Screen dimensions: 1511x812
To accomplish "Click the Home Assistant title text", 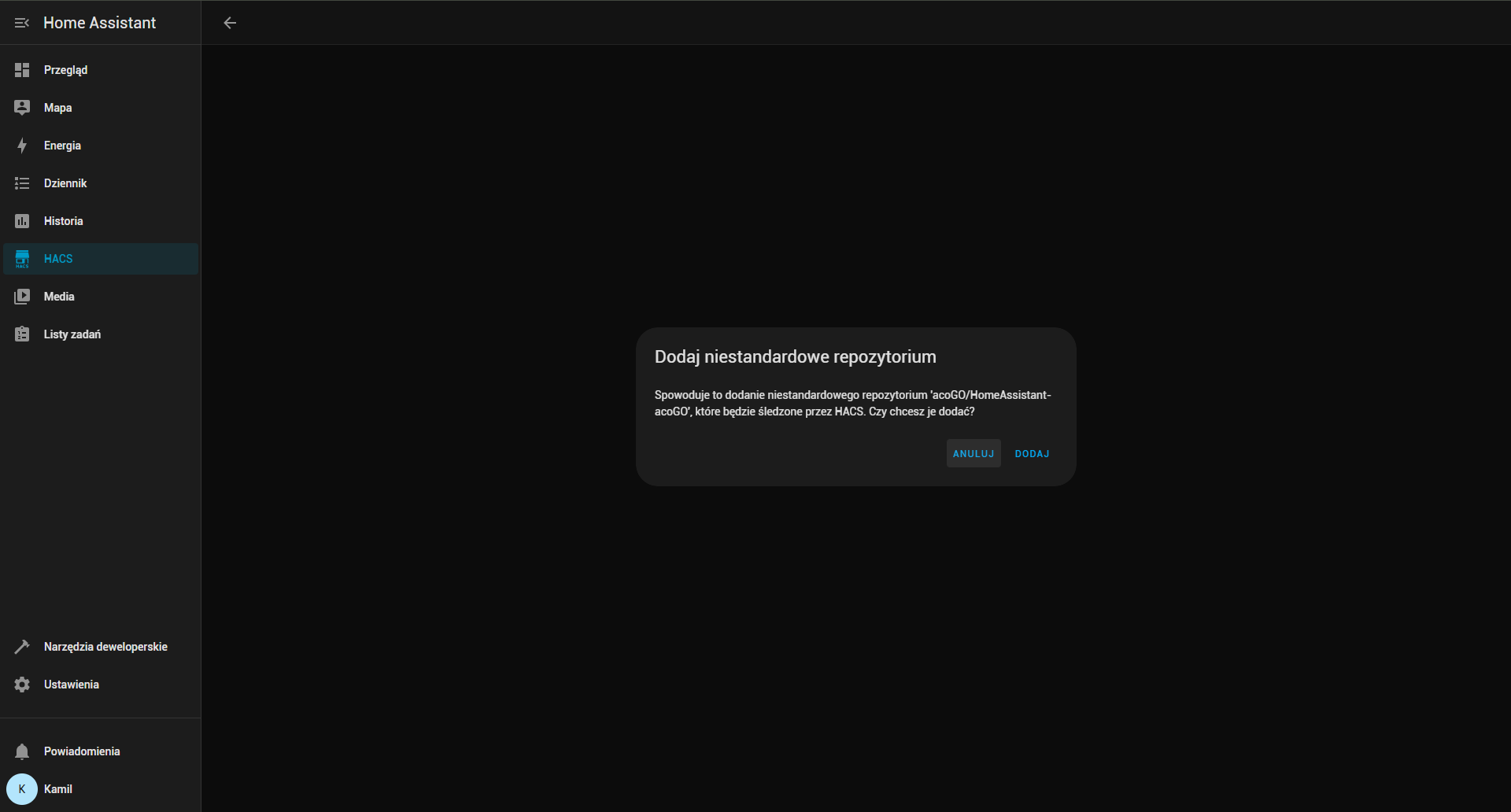I will point(99,23).
